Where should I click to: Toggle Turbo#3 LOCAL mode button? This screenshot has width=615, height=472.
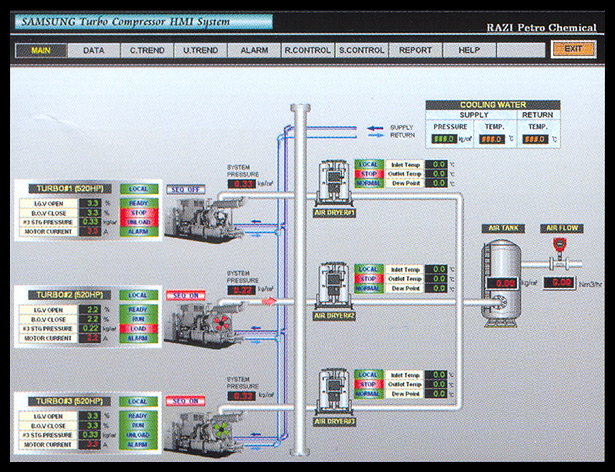pyautogui.click(x=138, y=401)
